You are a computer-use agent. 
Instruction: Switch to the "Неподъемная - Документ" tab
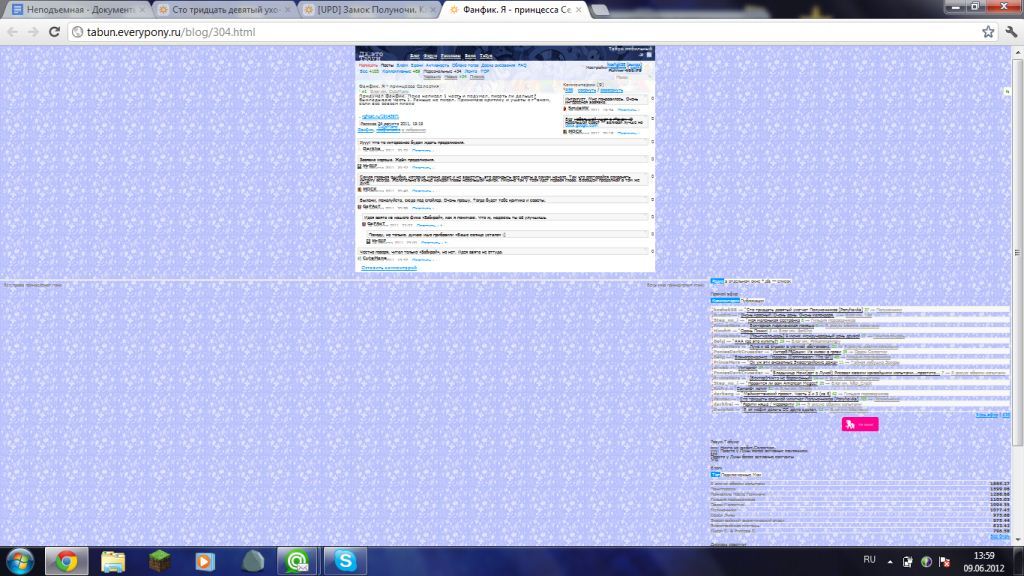pyautogui.click(x=78, y=10)
